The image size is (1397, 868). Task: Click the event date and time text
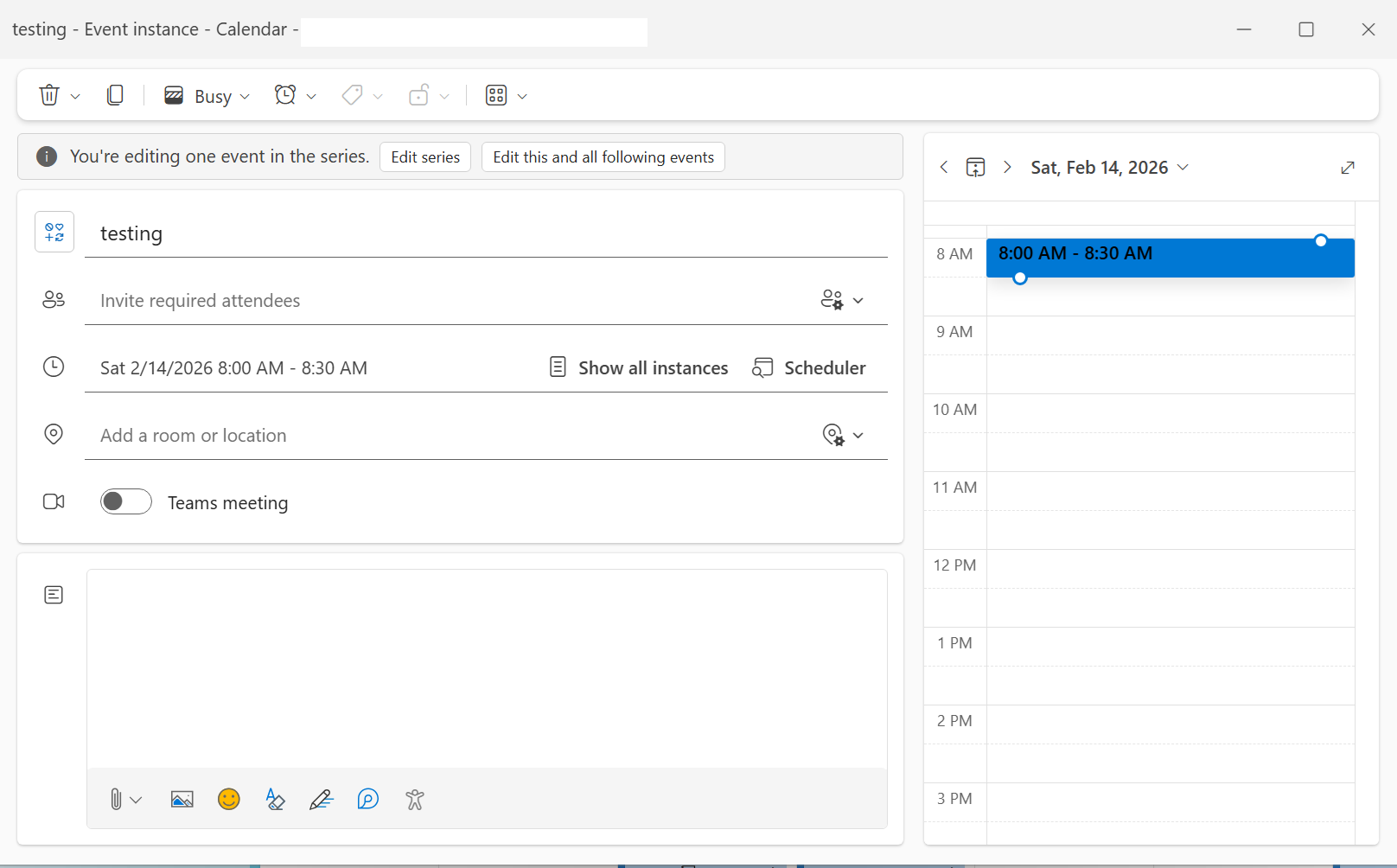[233, 368]
